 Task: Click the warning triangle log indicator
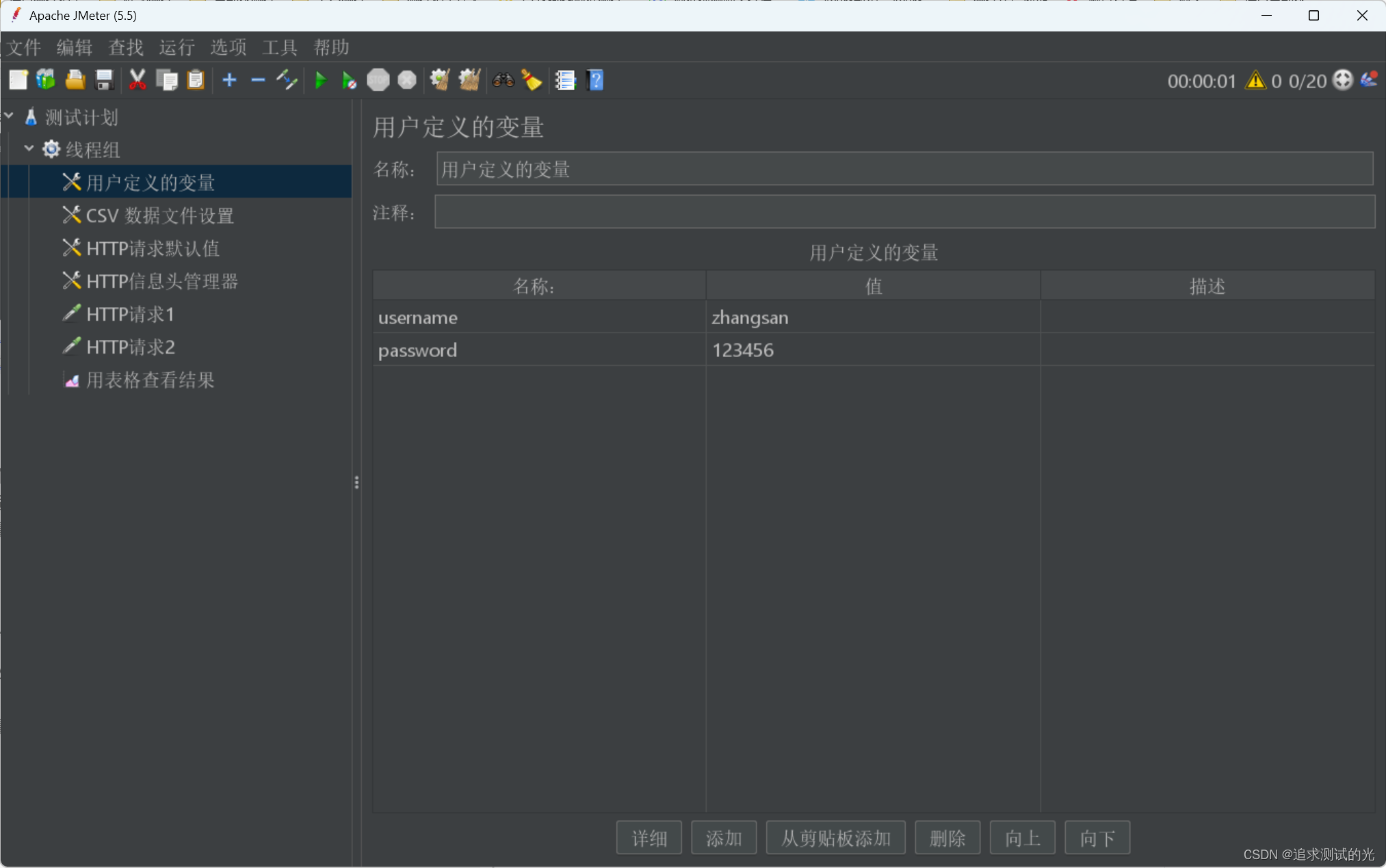point(1255,81)
